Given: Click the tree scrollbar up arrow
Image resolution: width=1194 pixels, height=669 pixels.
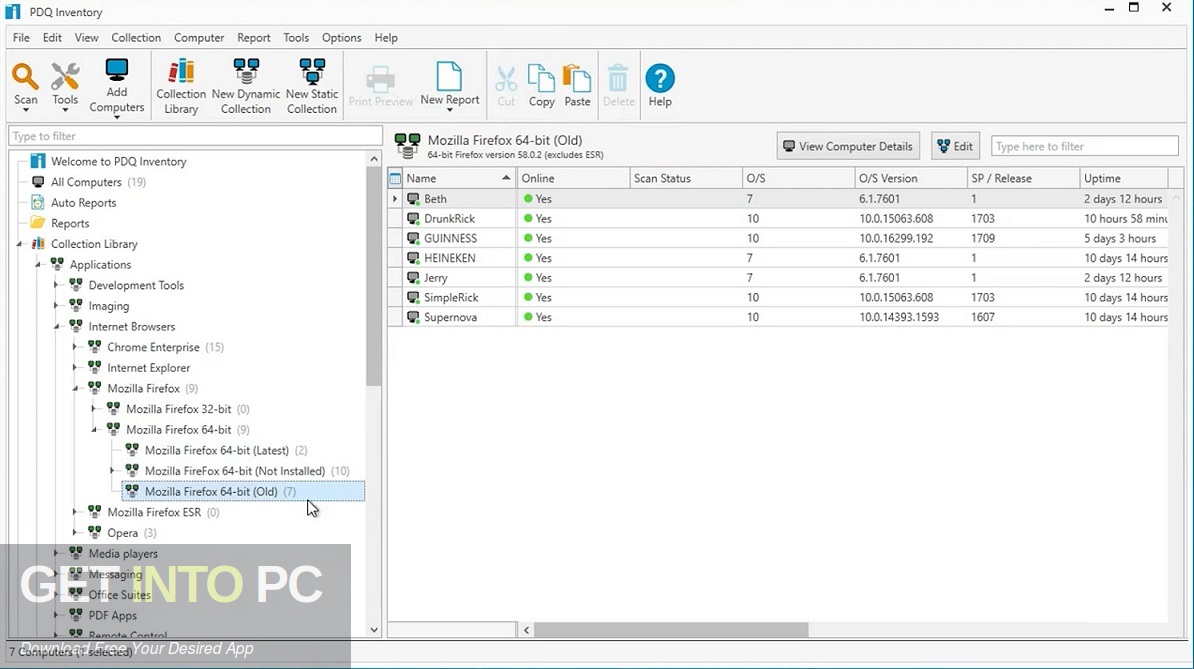Looking at the screenshot, I should pos(374,159).
